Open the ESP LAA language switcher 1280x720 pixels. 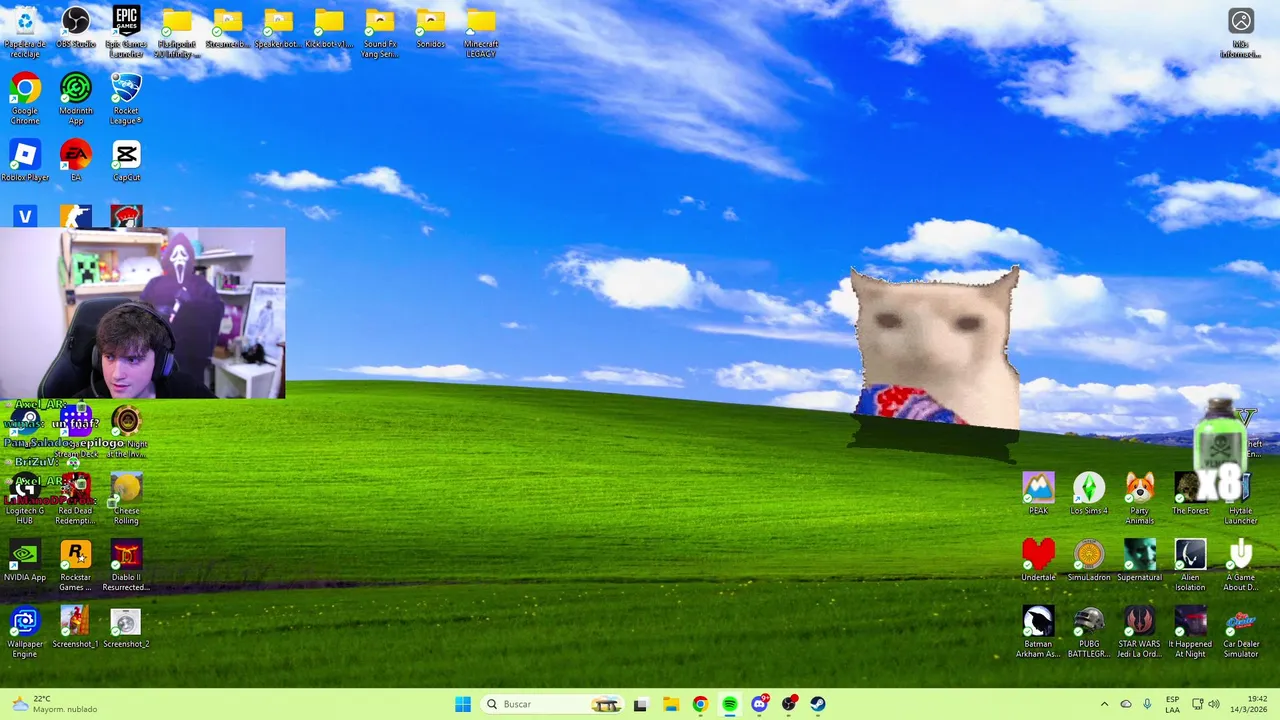coord(1172,704)
